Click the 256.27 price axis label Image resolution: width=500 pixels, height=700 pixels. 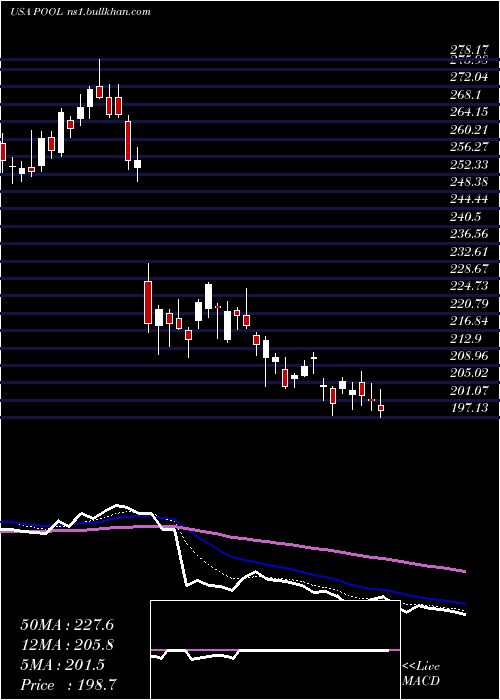point(469,147)
